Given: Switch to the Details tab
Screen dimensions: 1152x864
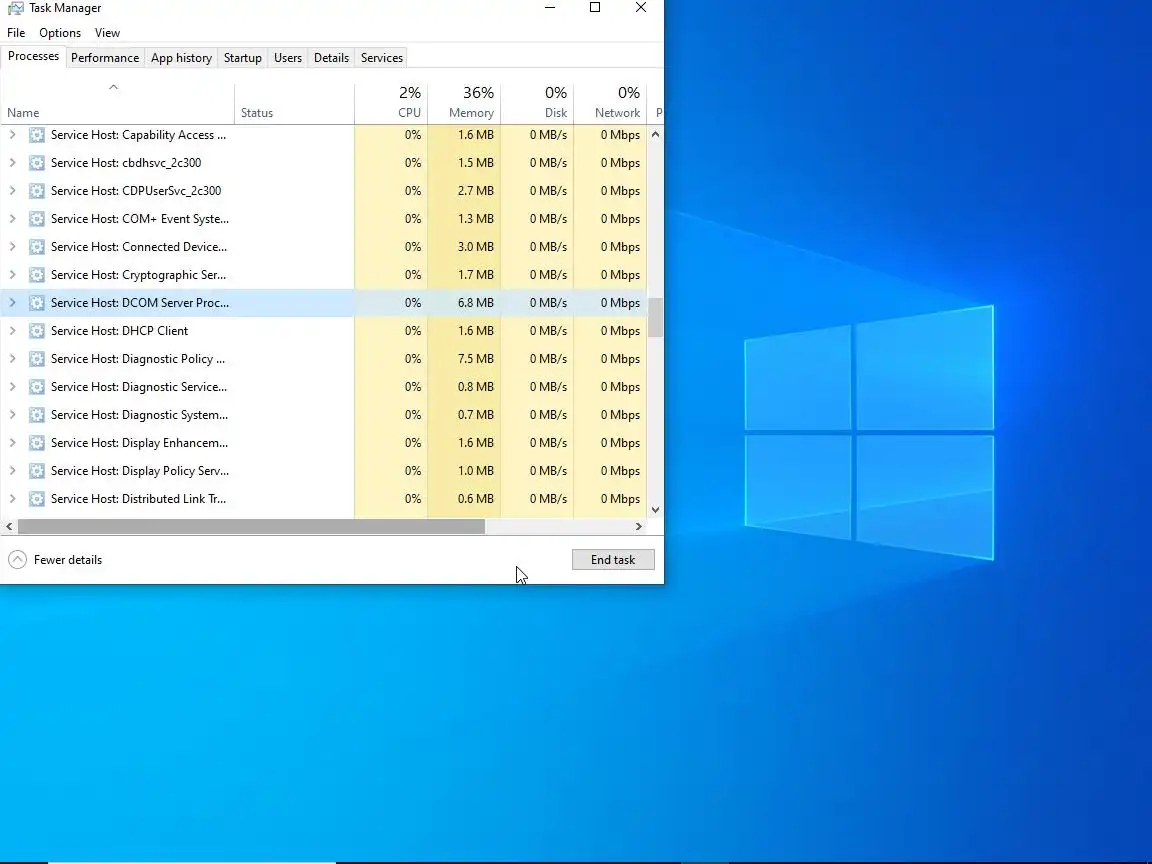Looking at the screenshot, I should (x=331, y=58).
